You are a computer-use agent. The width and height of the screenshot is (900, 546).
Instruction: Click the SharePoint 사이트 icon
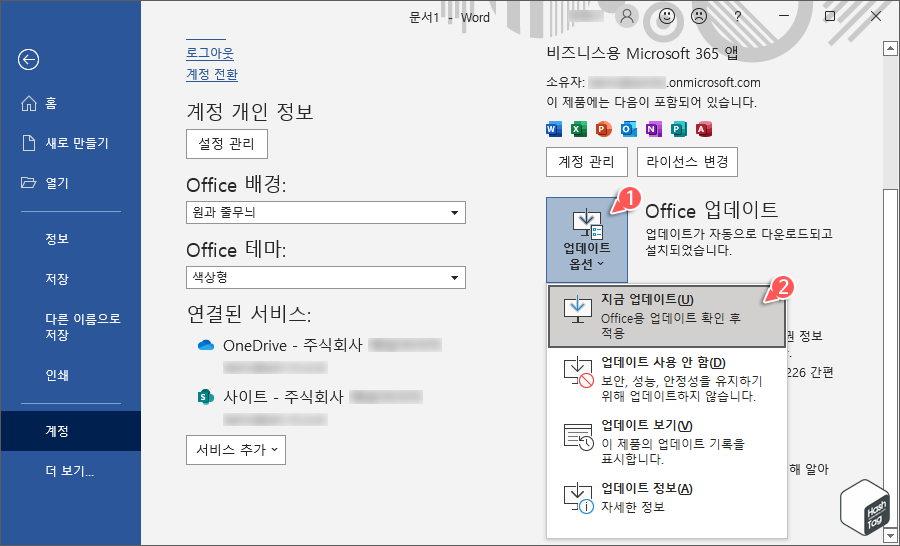(205, 397)
